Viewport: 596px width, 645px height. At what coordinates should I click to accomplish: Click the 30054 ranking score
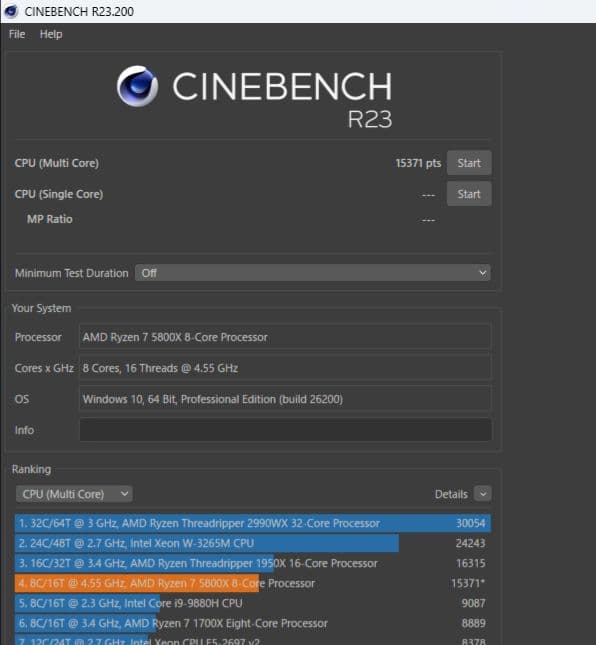pos(471,523)
